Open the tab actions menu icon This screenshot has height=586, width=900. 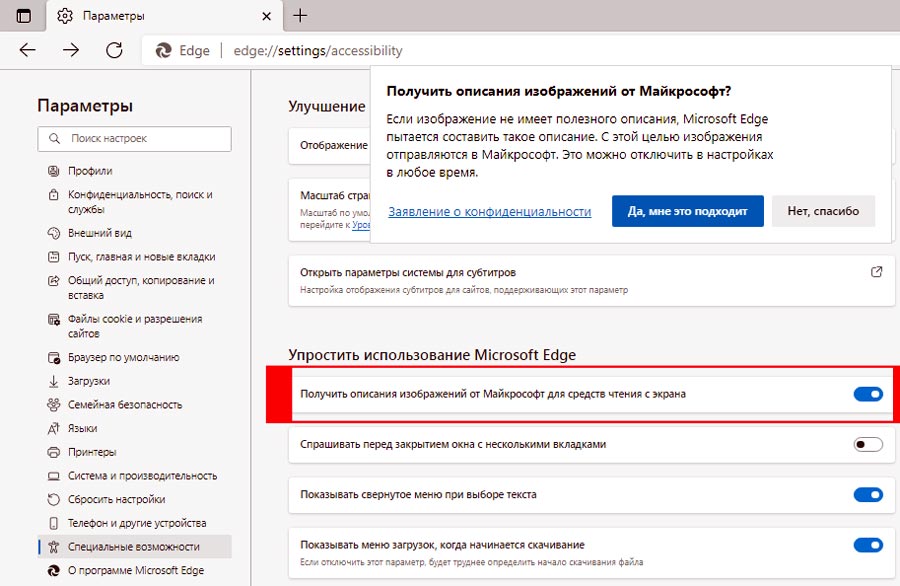[x=24, y=16]
